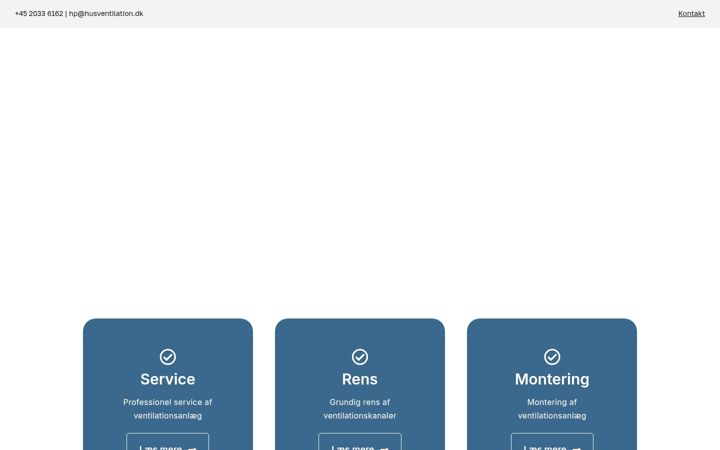
Task: Click the text 'Montering af ventilationsanlæg'
Action: tap(552, 409)
